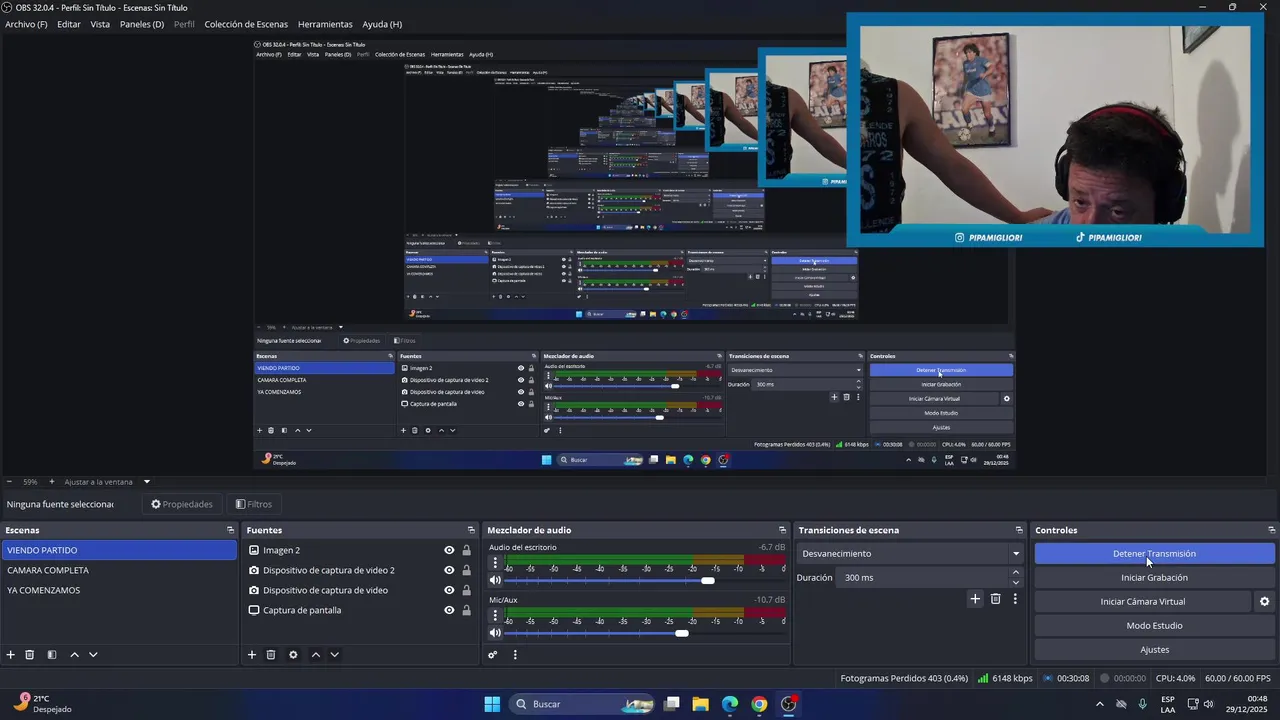The width and height of the screenshot is (1280, 720).
Task: Zoom in preview with plus icon
Action: (52, 482)
